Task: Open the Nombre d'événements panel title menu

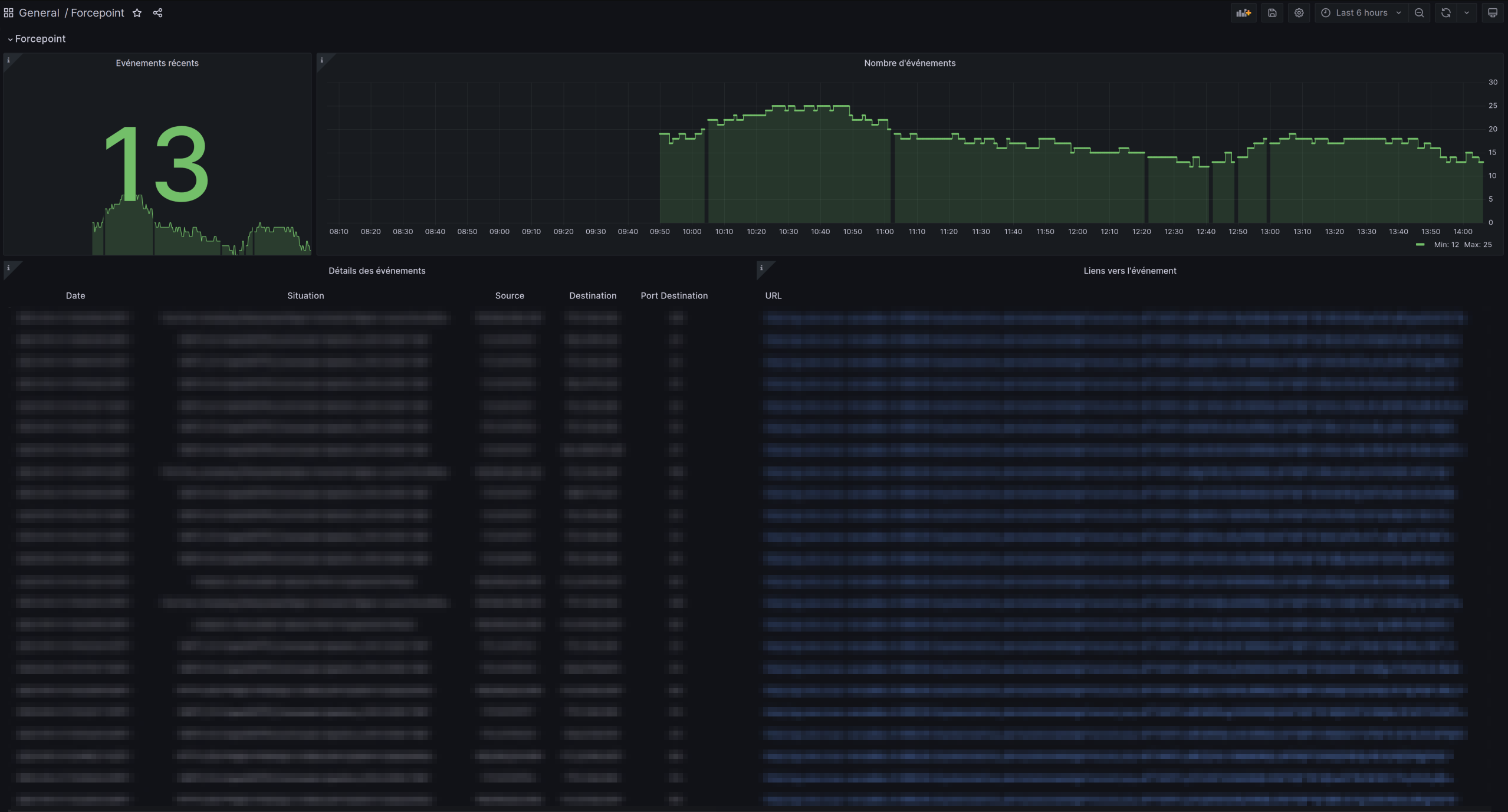Action: 909,63
